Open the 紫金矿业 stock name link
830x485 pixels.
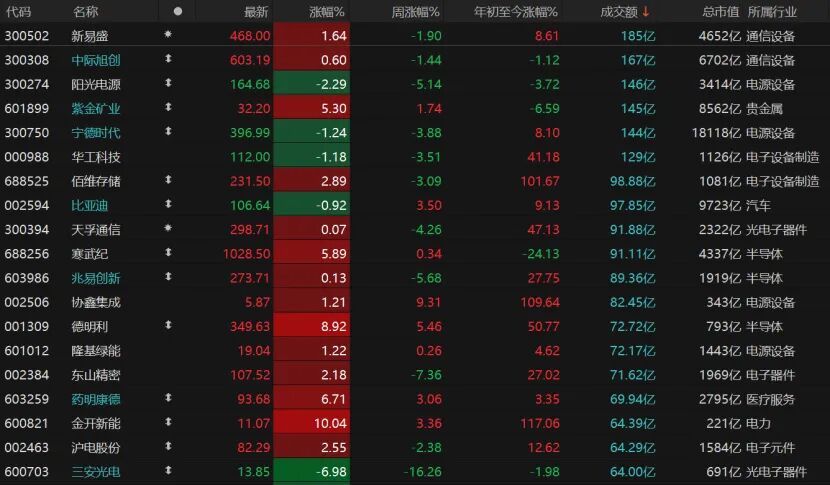[96, 109]
